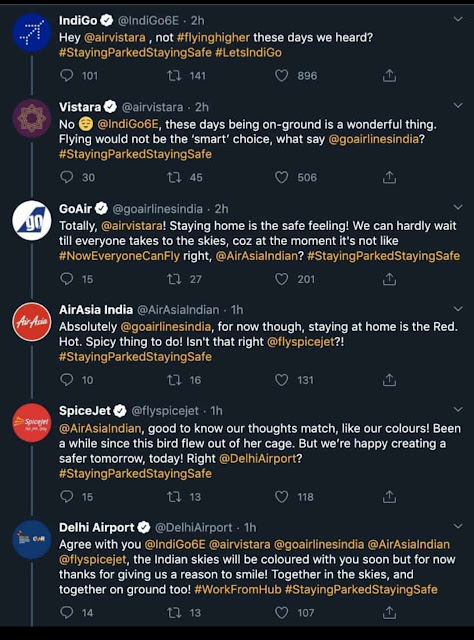The height and width of the screenshot is (640, 474).
Task: View the IndiGo profile picture
Action: click(x=32, y=33)
